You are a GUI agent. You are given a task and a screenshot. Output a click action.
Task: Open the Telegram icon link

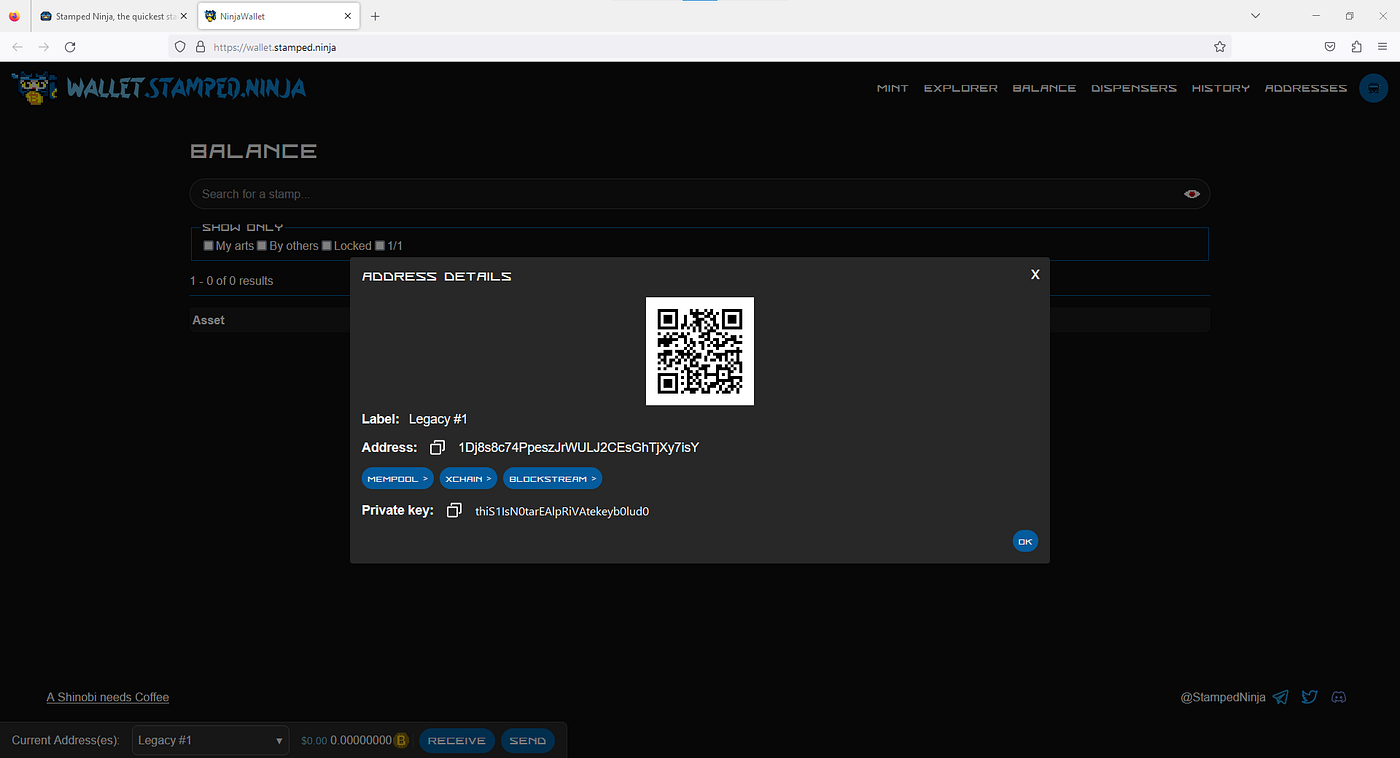[x=1281, y=697]
